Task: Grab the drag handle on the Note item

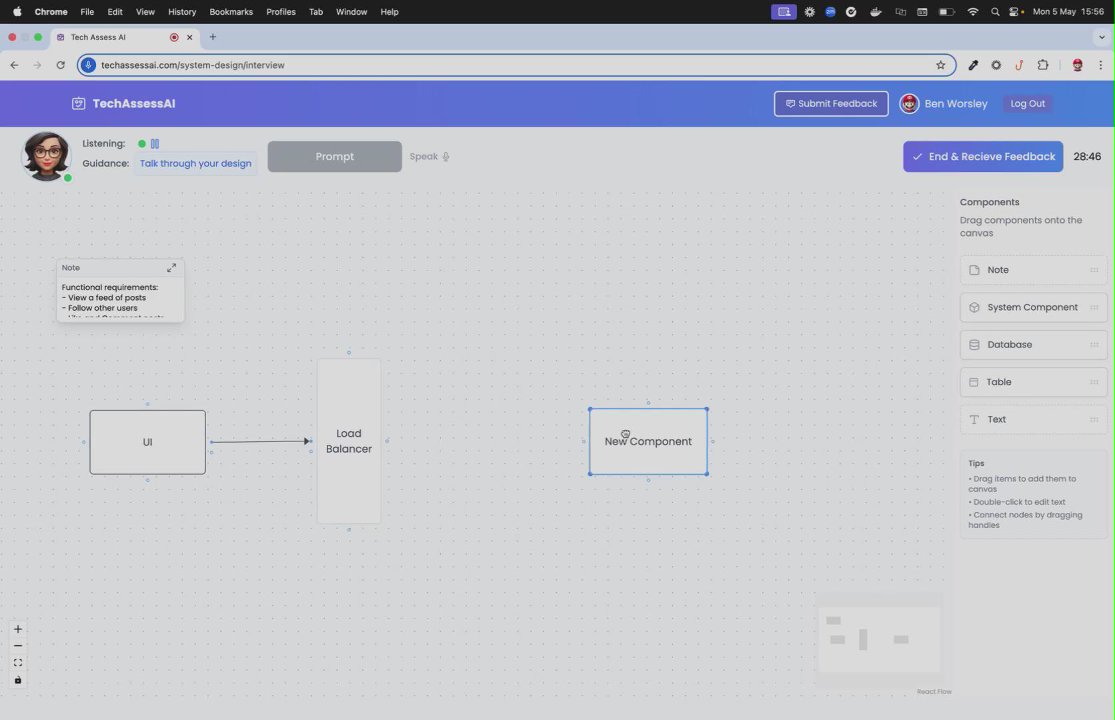Action: (1094, 270)
